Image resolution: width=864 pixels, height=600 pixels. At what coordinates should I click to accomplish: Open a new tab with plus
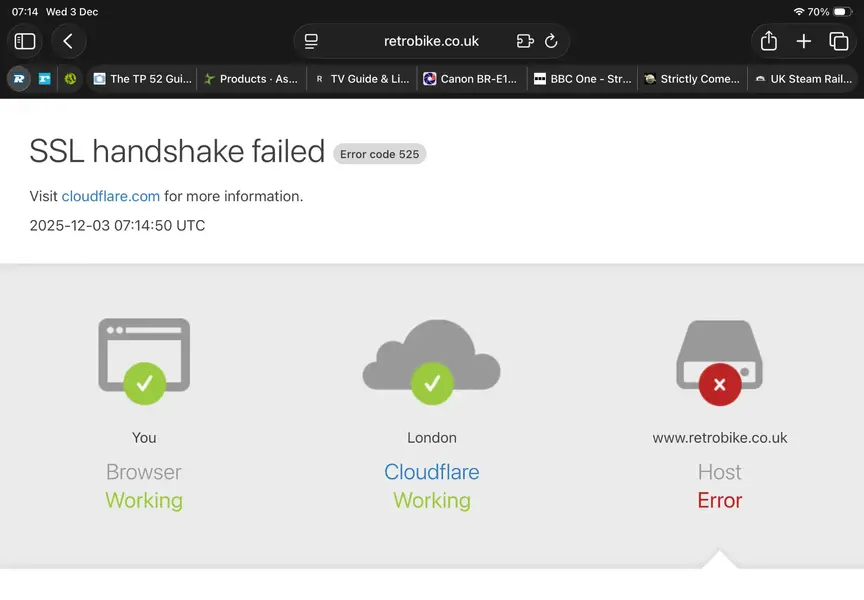804,41
